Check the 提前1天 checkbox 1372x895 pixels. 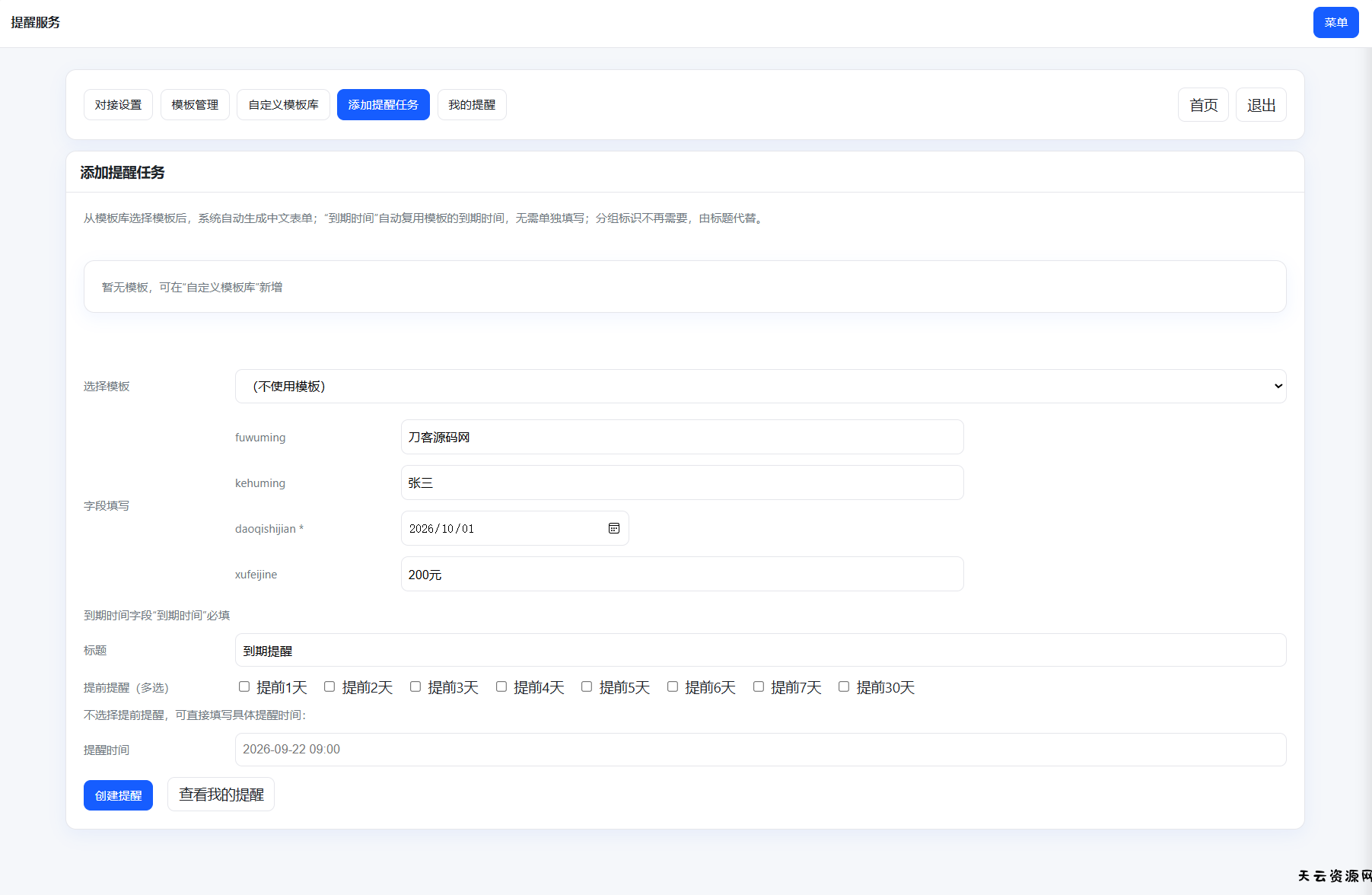click(x=244, y=686)
